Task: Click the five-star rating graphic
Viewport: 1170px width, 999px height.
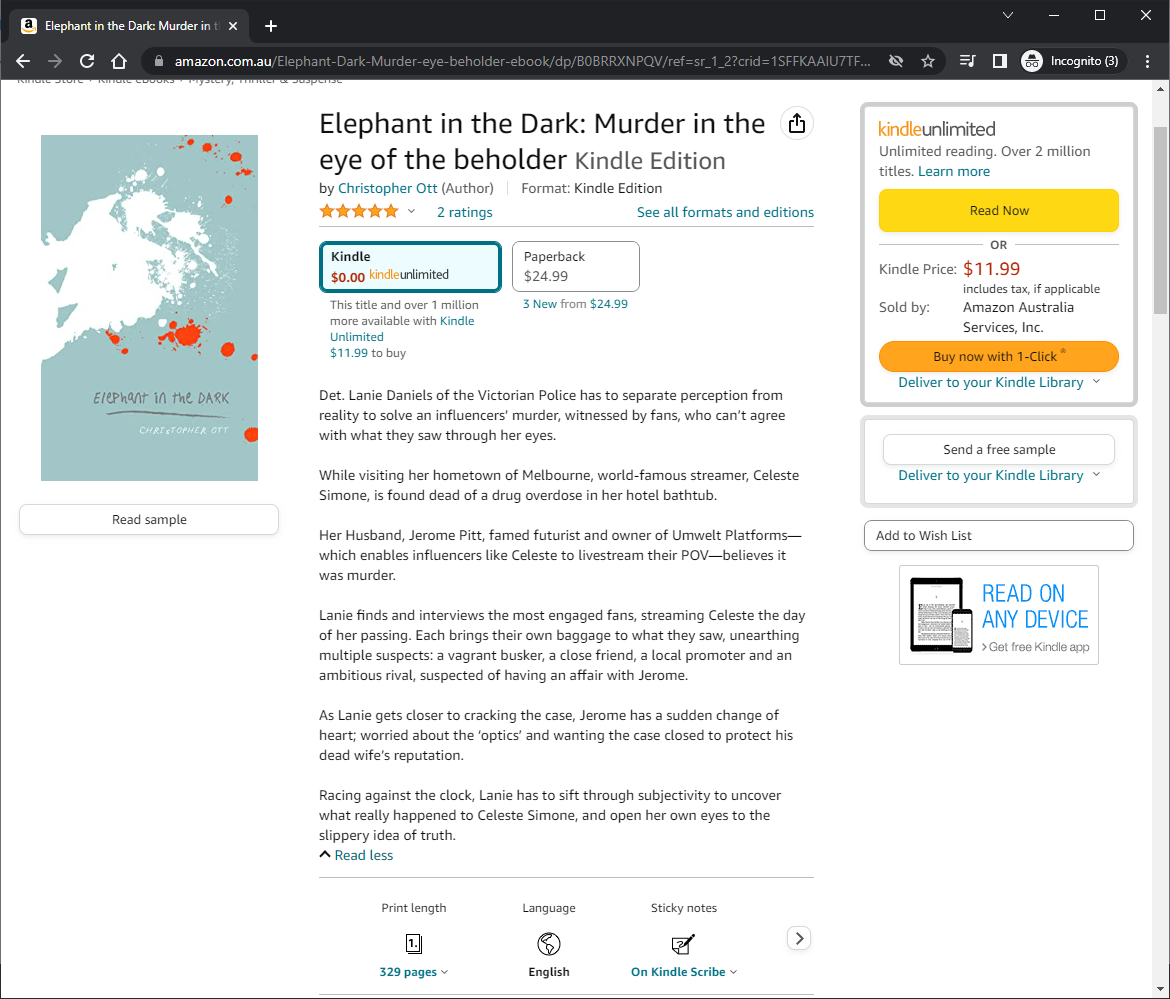Action: click(x=359, y=212)
